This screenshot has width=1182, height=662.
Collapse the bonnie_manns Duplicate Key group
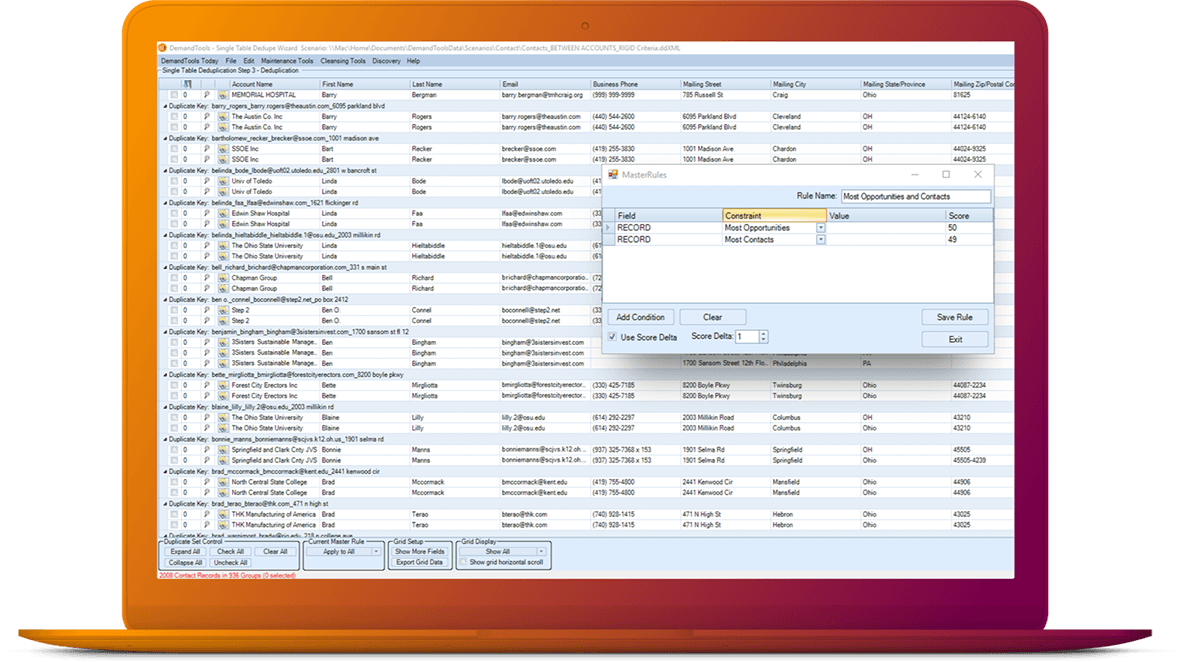coord(166,439)
